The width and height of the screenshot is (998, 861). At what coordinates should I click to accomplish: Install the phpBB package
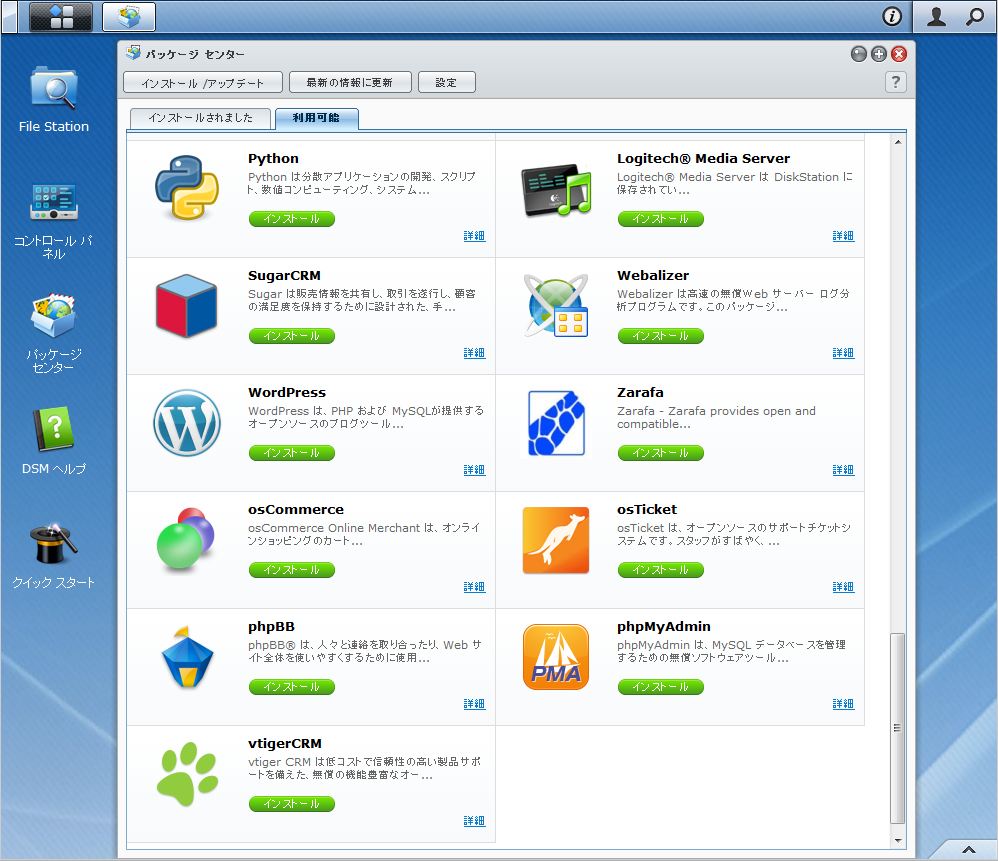(x=292, y=687)
